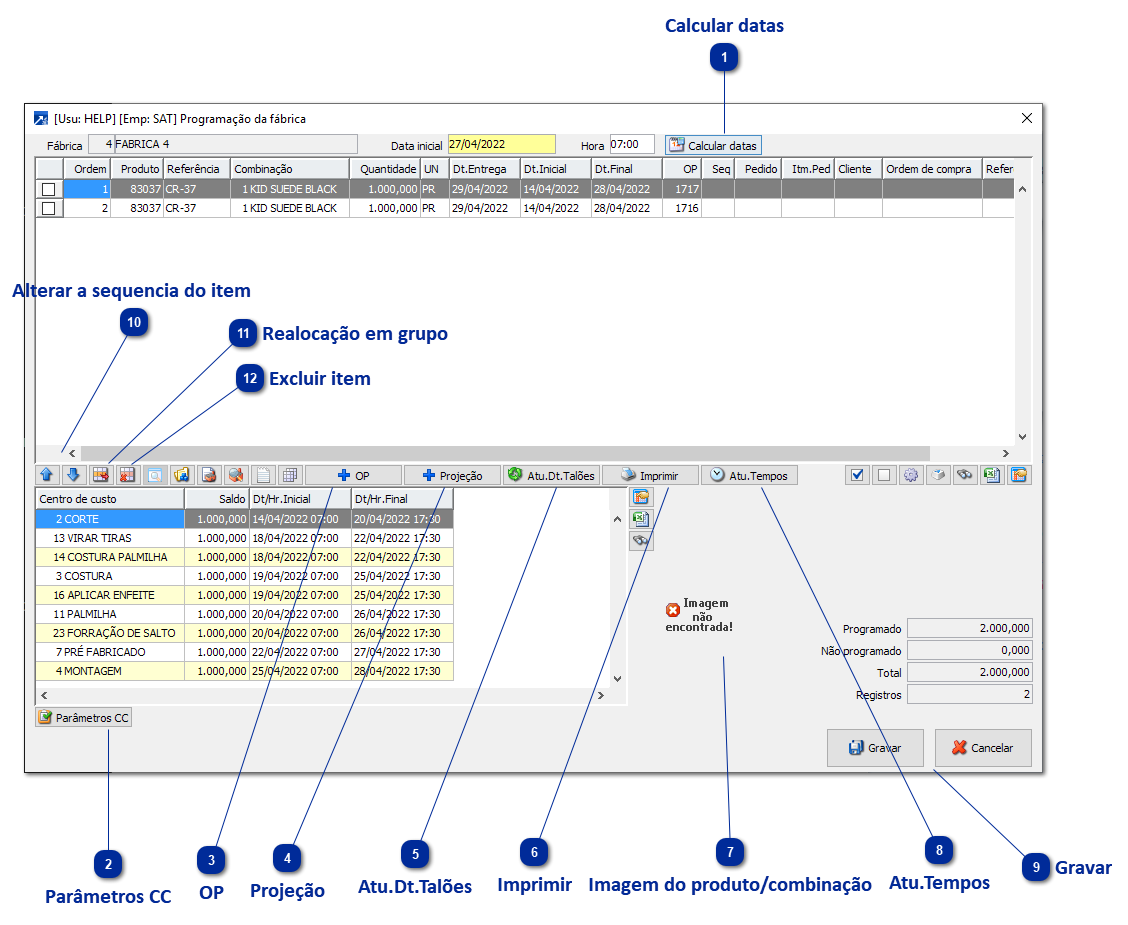Click the magnifier over orange block icon
This screenshot has width=1128, height=925.
click(x=235, y=475)
